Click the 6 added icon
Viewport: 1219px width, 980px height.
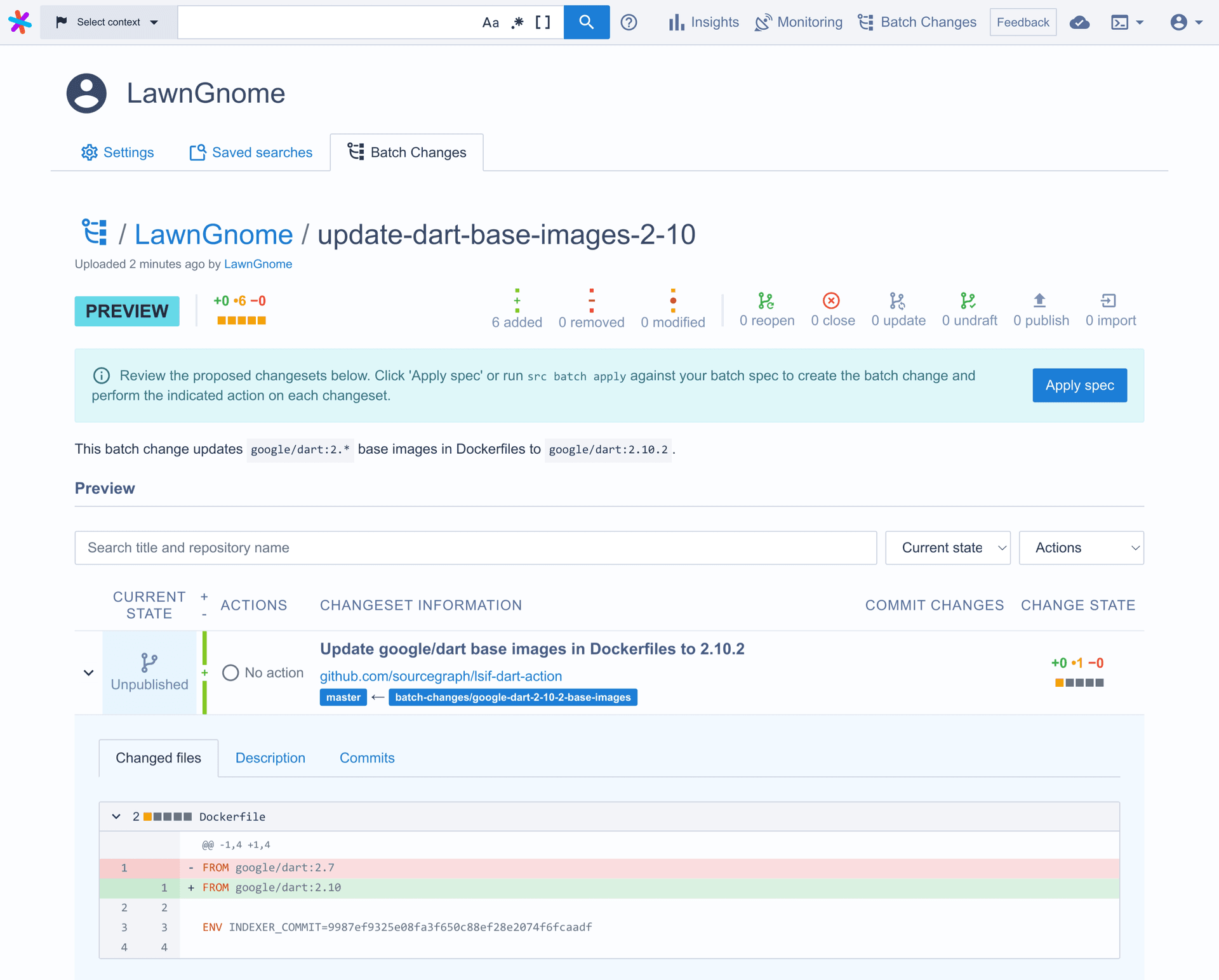(x=517, y=300)
